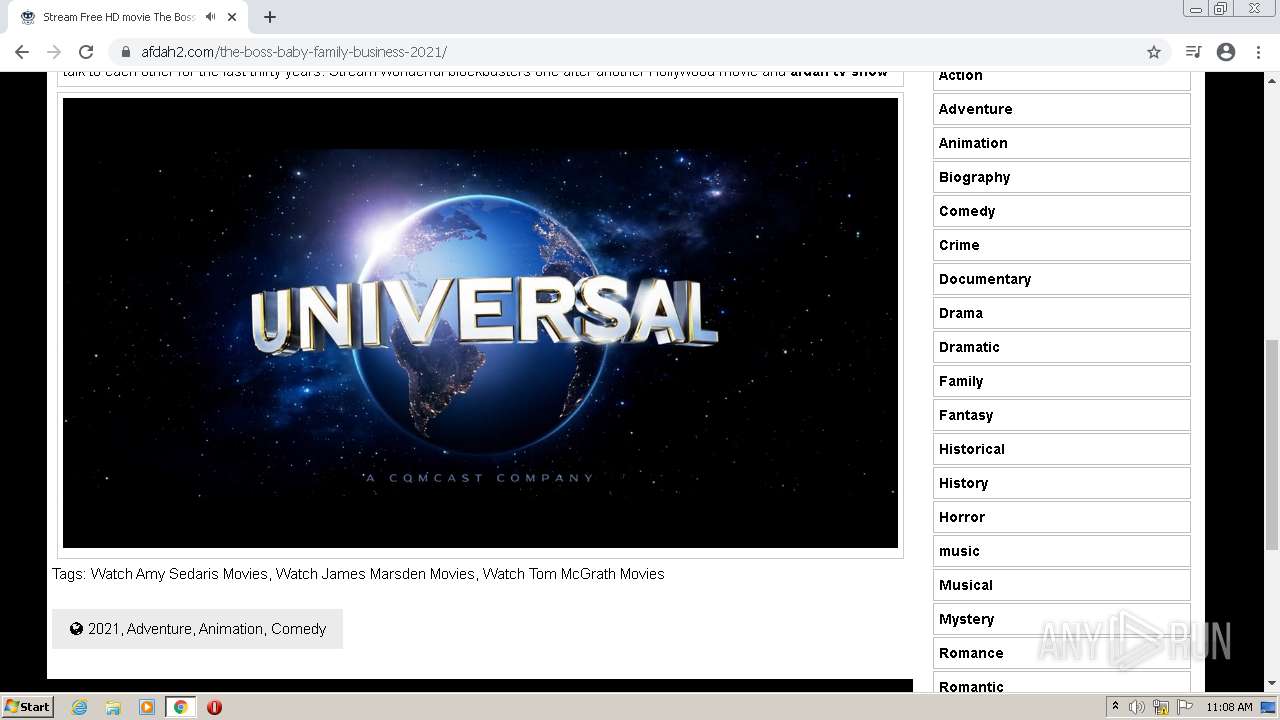Go back to the previous page
Screen dimensions: 1280x720
point(22,52)
